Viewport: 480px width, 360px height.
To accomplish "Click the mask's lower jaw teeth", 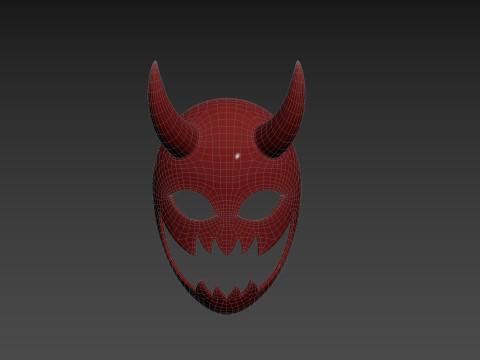I will pos(227,289).
